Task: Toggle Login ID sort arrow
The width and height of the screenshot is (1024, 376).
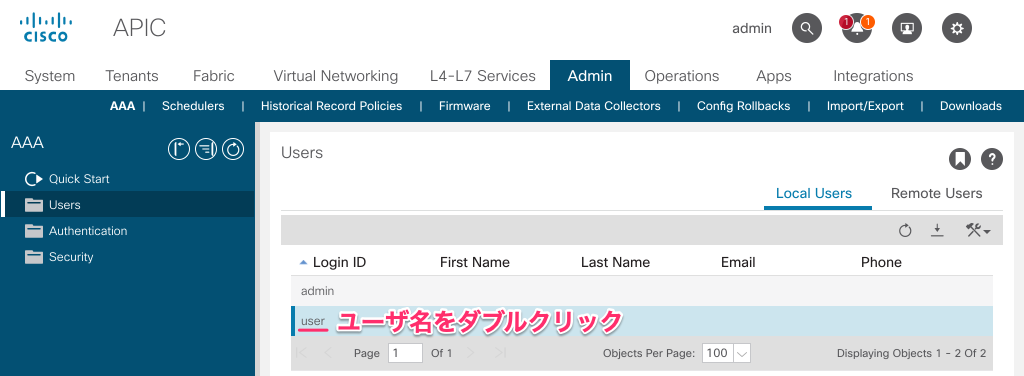Action: tap(303, 262)
